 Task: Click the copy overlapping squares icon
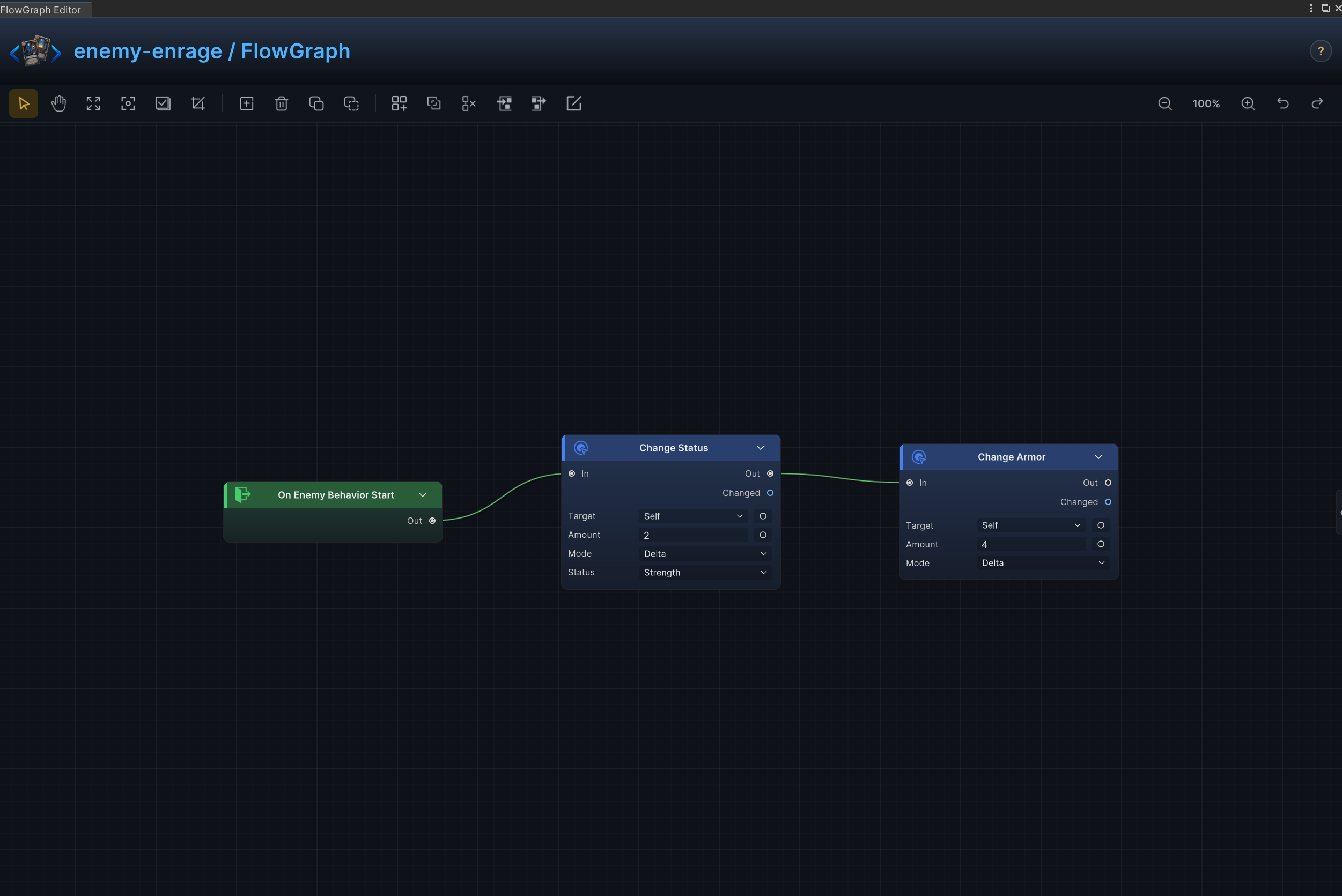[x=316, y=103]
